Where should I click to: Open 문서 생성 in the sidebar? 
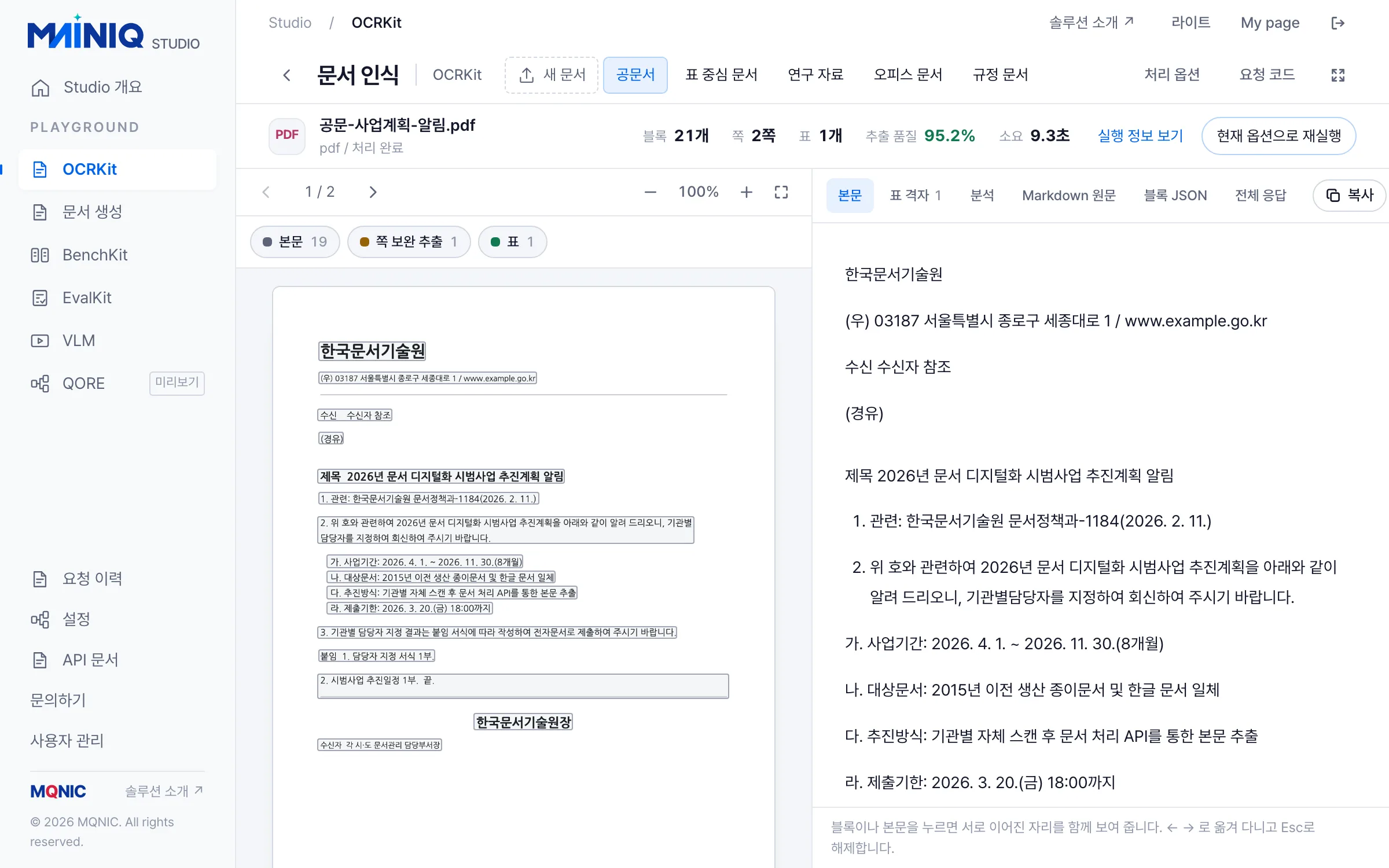point(117,212)
